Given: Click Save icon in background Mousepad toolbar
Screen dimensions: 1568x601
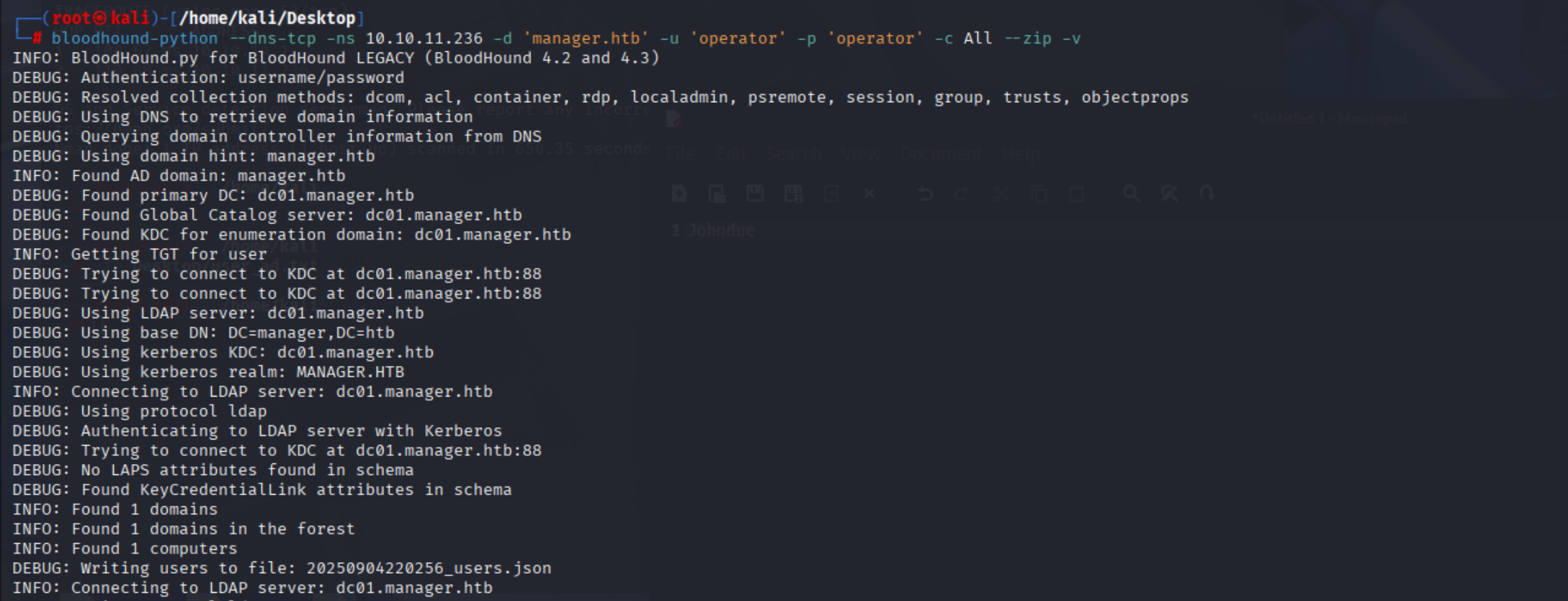Looking at the screenshot, I should click(x=755, y=194).
